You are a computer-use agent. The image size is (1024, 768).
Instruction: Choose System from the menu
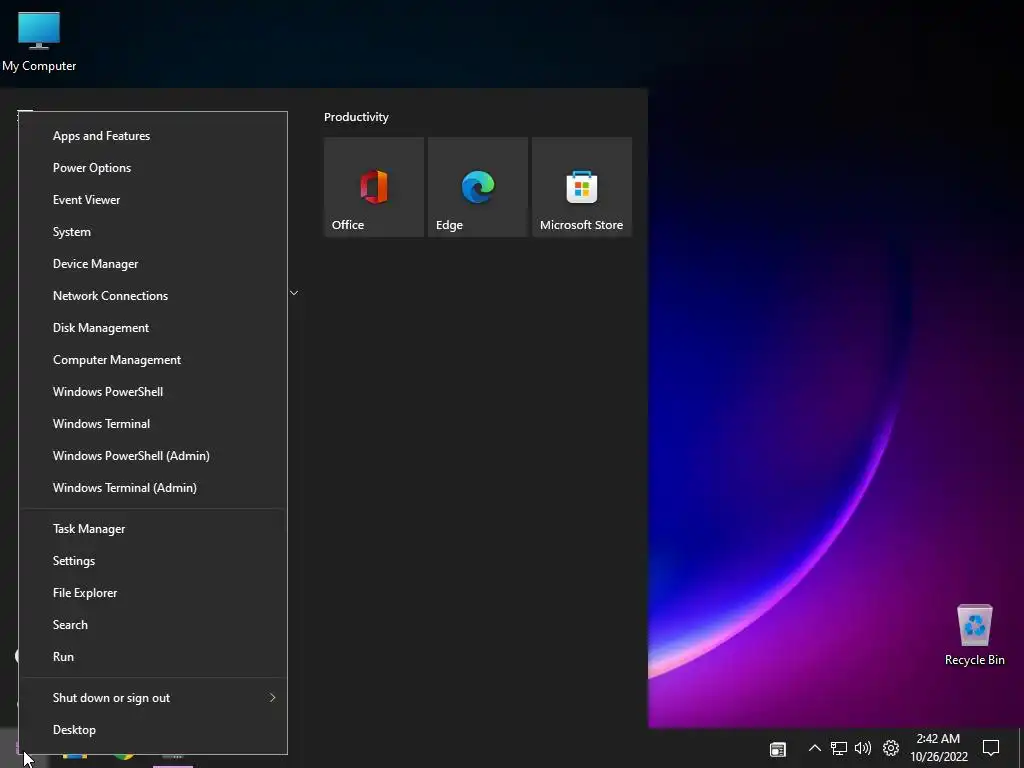coord(153,232)
